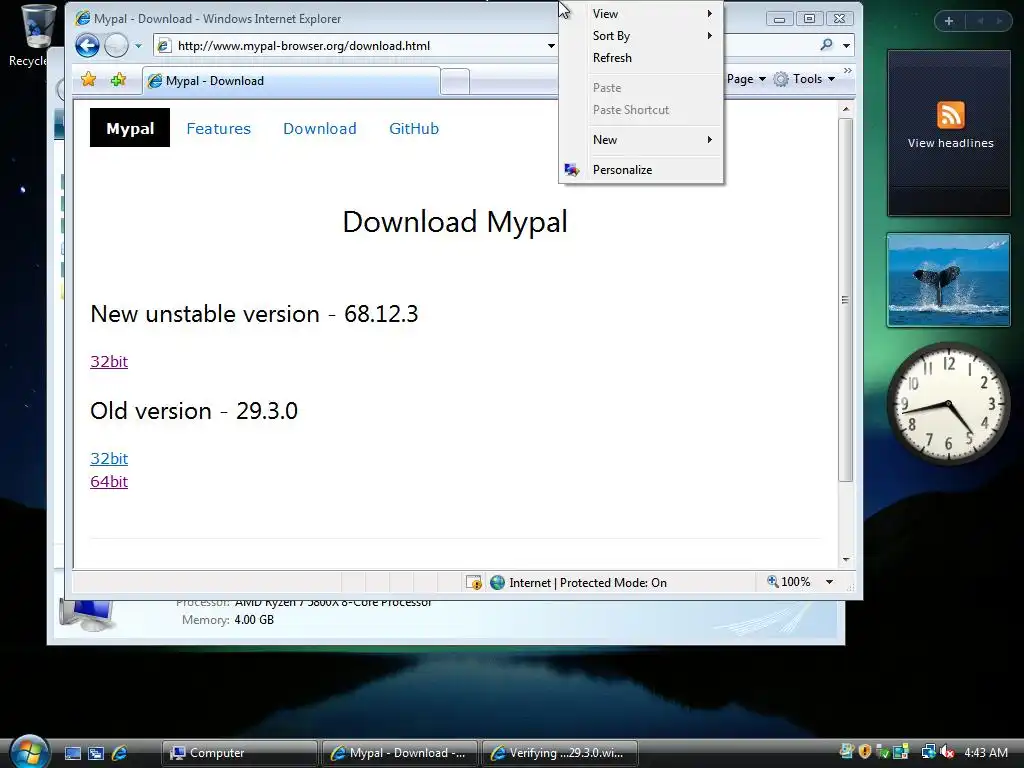
Task: Click the Mypal logo link
Action: tap(130, 128)
